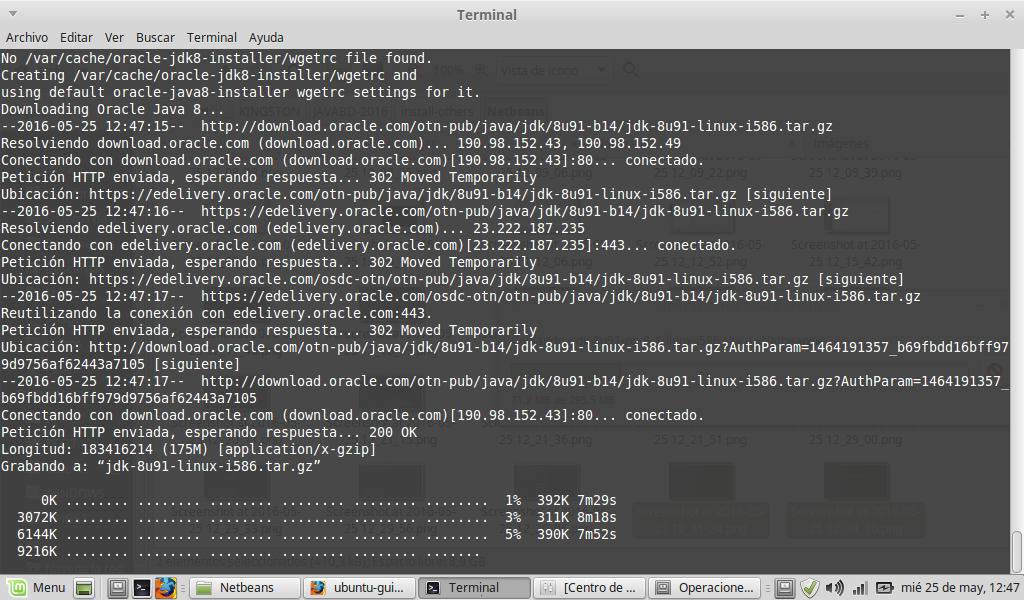Open the Editar menu
The height and width of the screenshot is (600, 1024).
coord(76,37)
